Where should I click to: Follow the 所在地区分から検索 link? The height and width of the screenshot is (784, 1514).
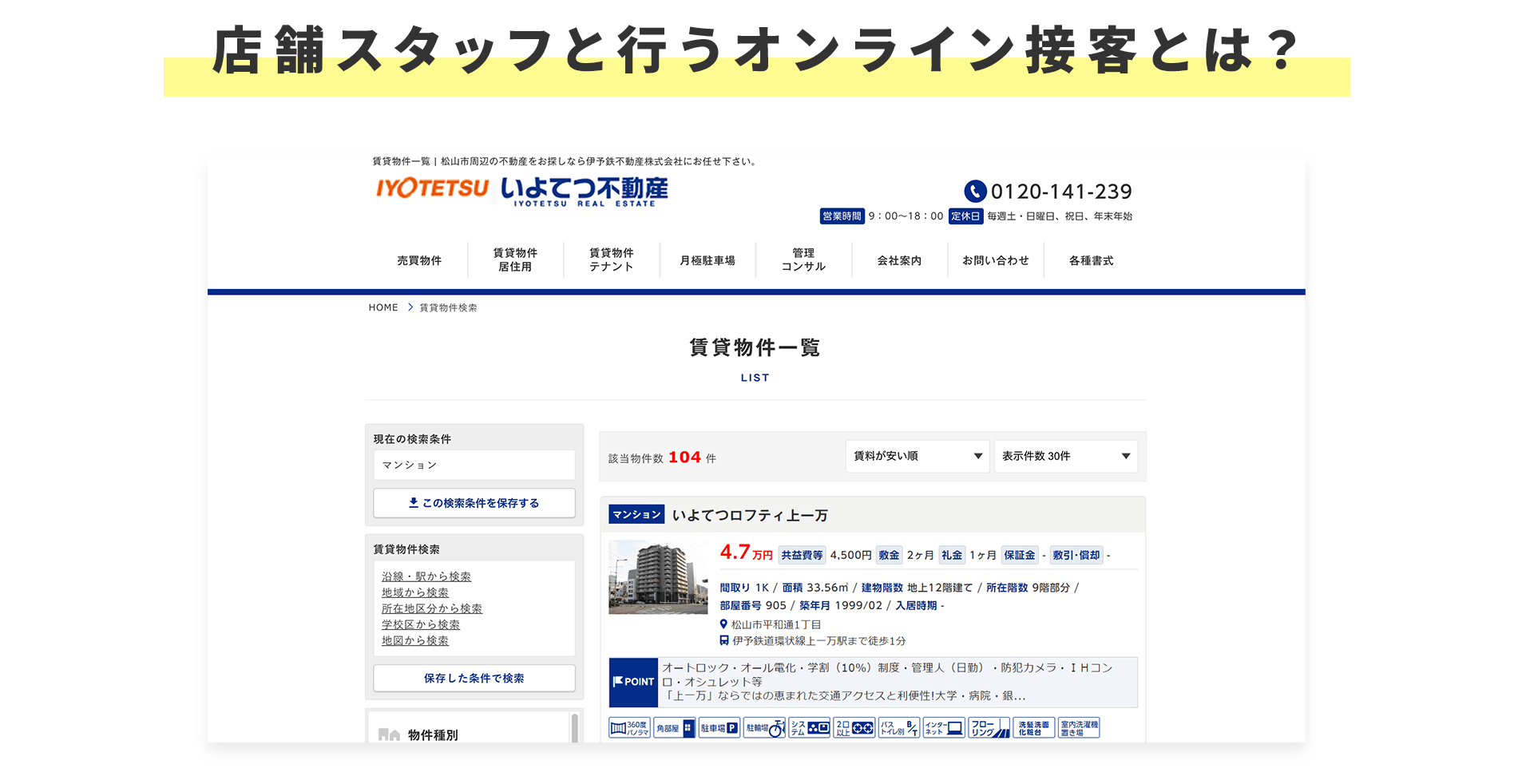click(432, 608)
